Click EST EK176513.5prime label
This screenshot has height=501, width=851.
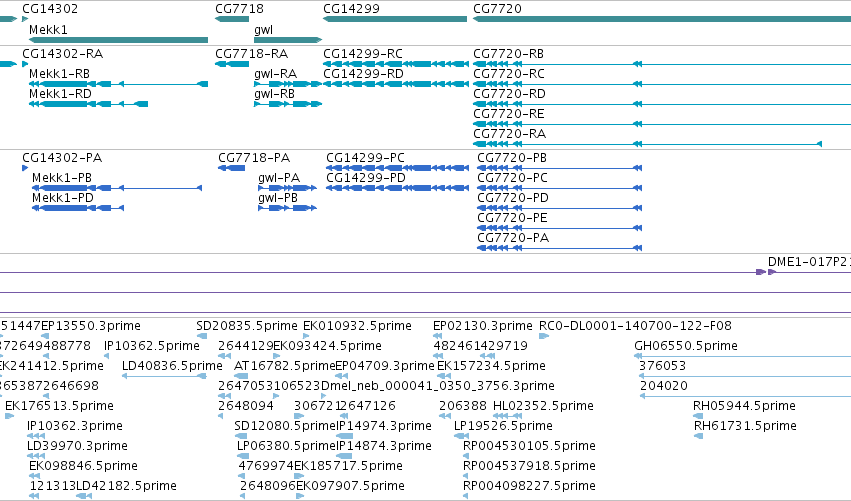click(59, 407)
